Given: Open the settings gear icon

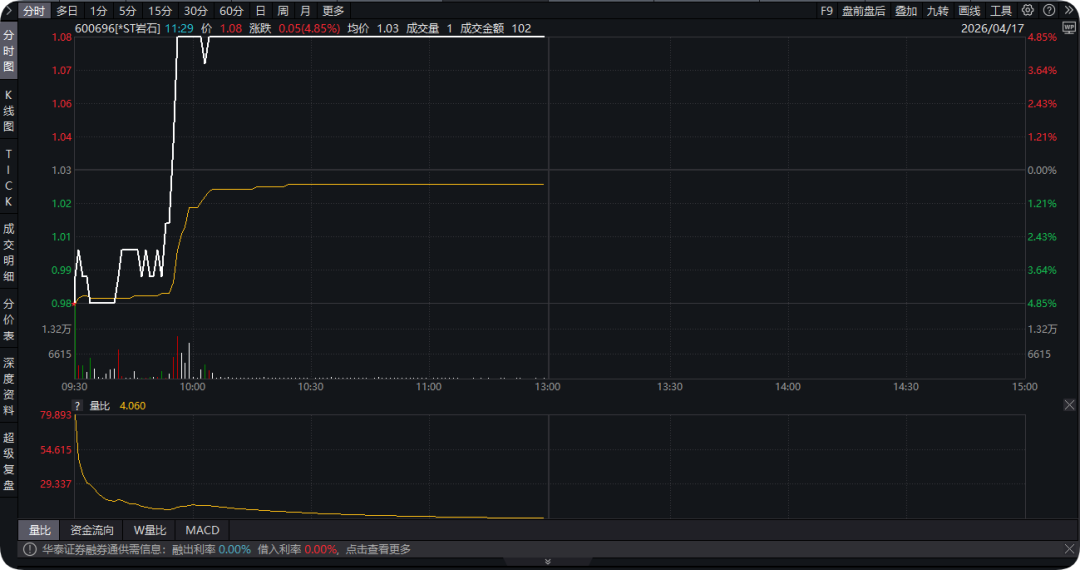Looking at the screenshot, I should coord(1028,10).
